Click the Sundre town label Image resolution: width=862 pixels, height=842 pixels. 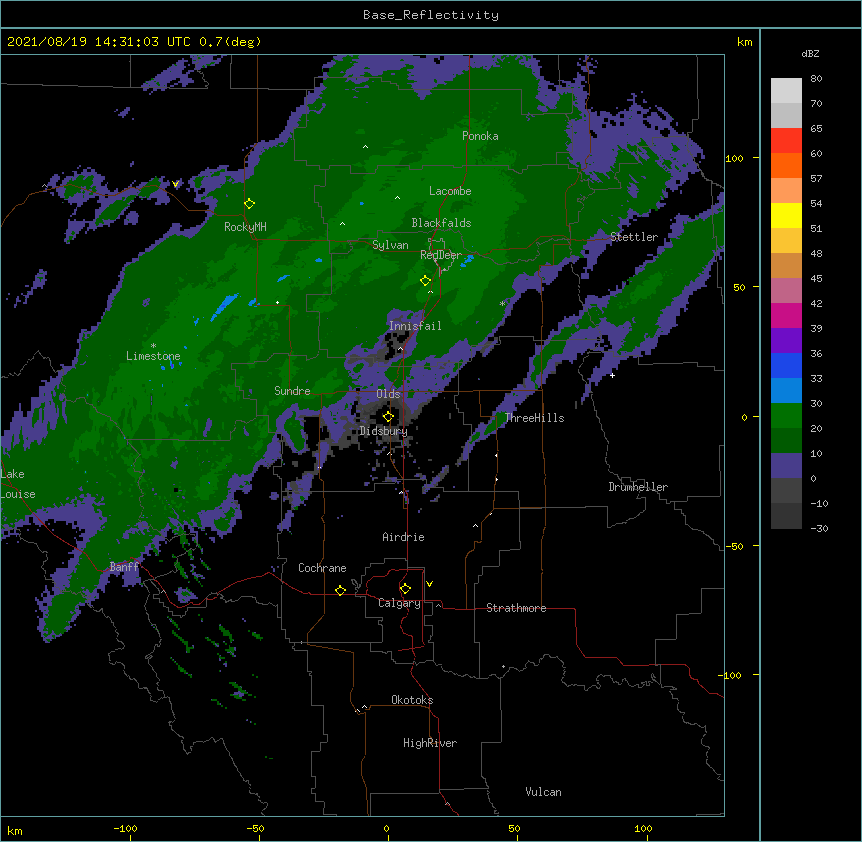point(292,391)
